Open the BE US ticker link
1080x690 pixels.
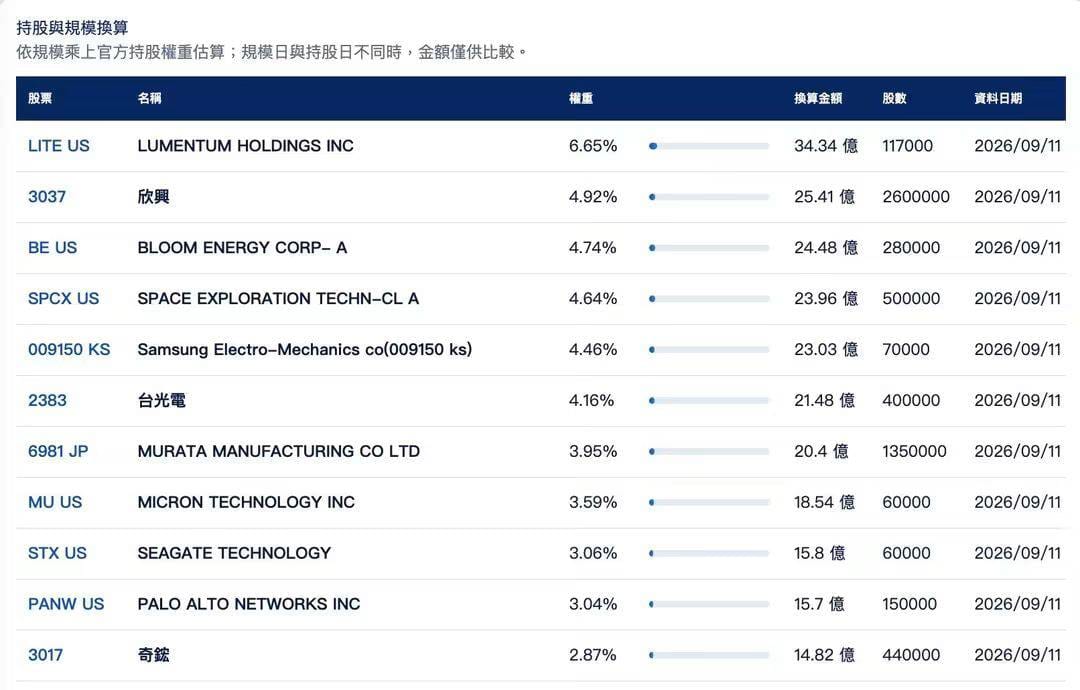pos(52,248)
